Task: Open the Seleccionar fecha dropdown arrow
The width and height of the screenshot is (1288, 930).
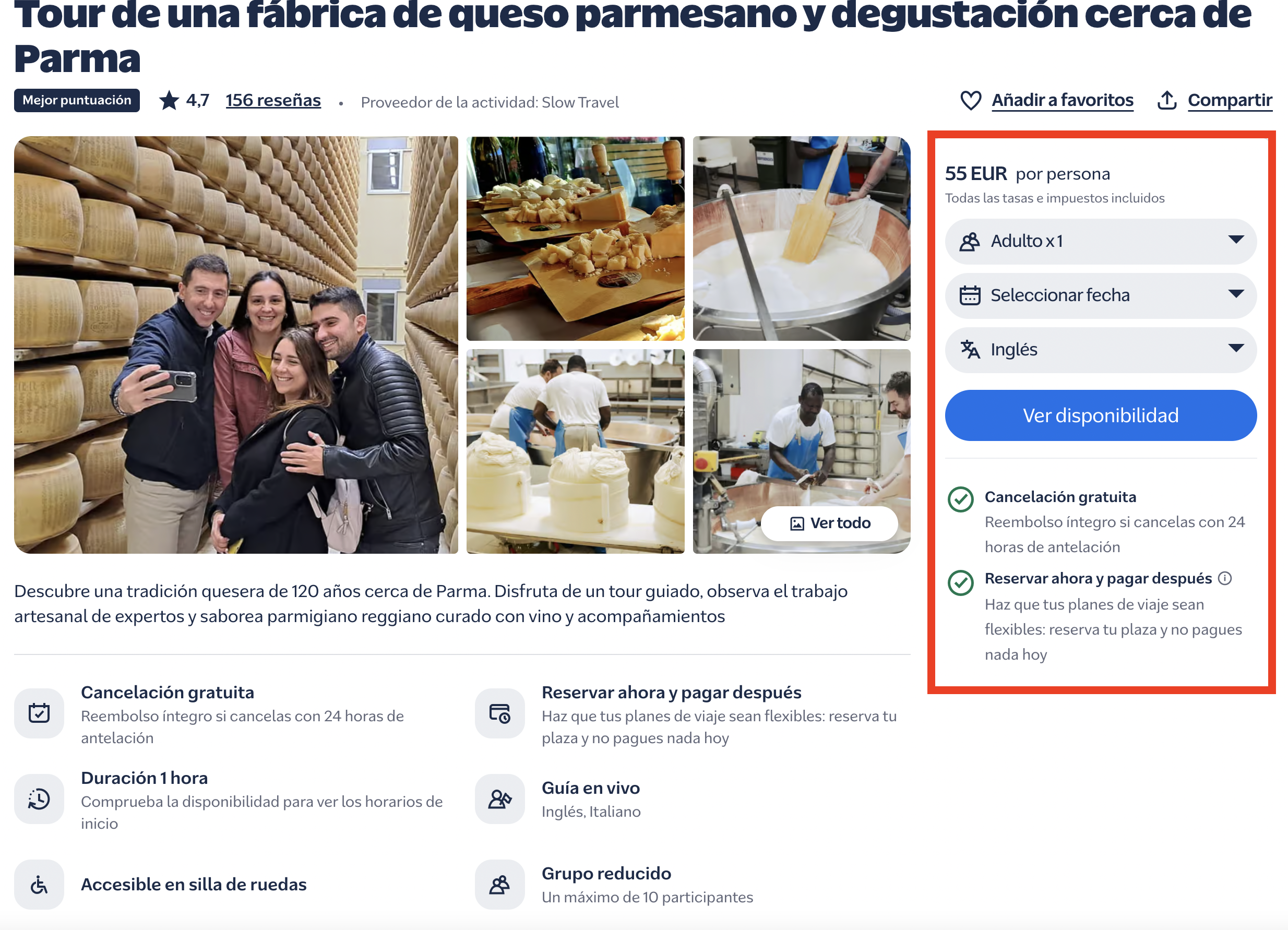Action: tap(1236, 294)
